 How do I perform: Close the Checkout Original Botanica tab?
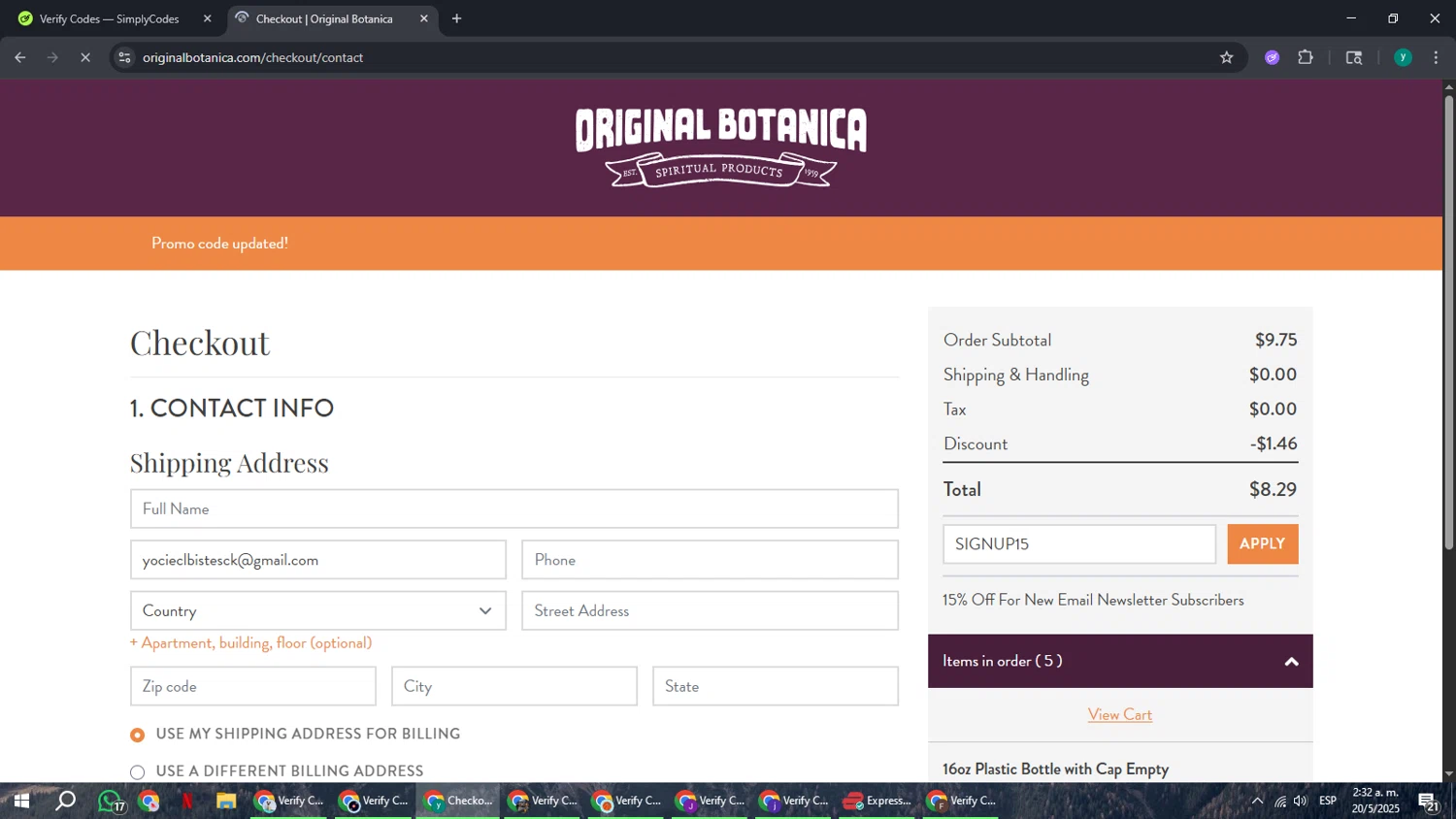424,18
